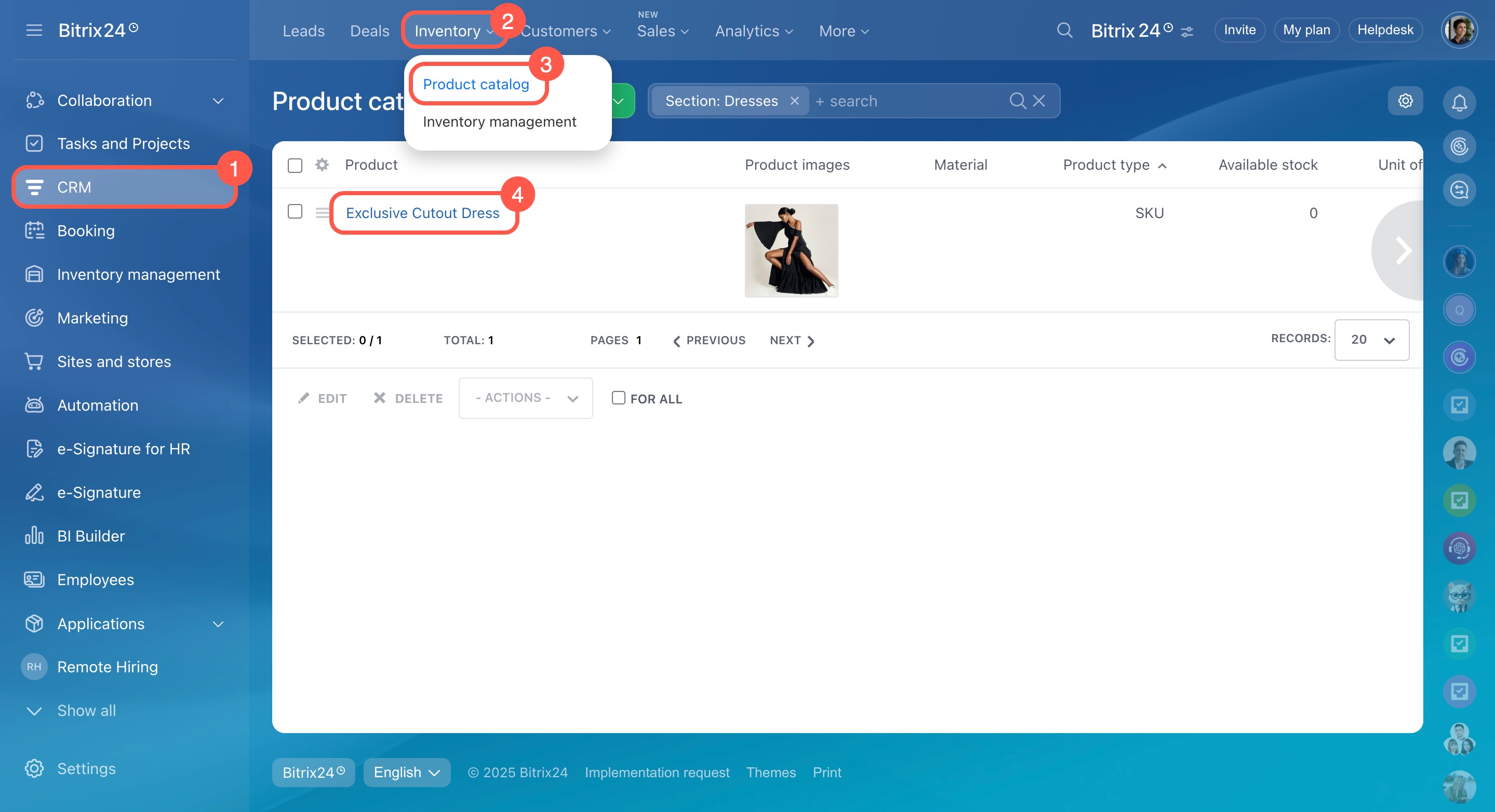Change language with English dropdown
The height and width of the screenshot is (812, 1495).
[407, 772]
